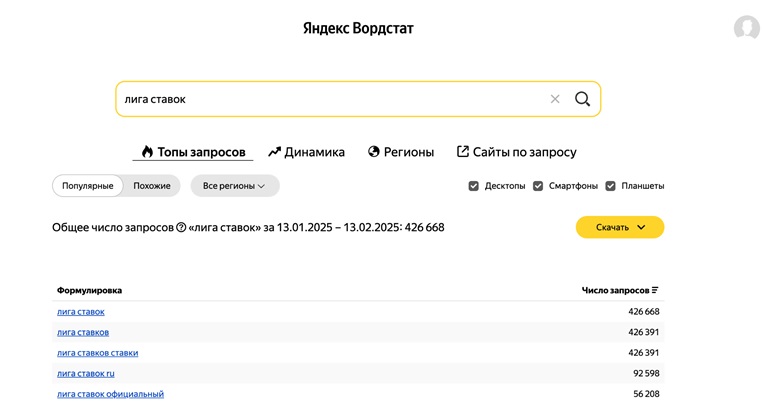Screen dimensions: 762x404
Task: Click the 426 668 count in first table row
Action: 643,312
